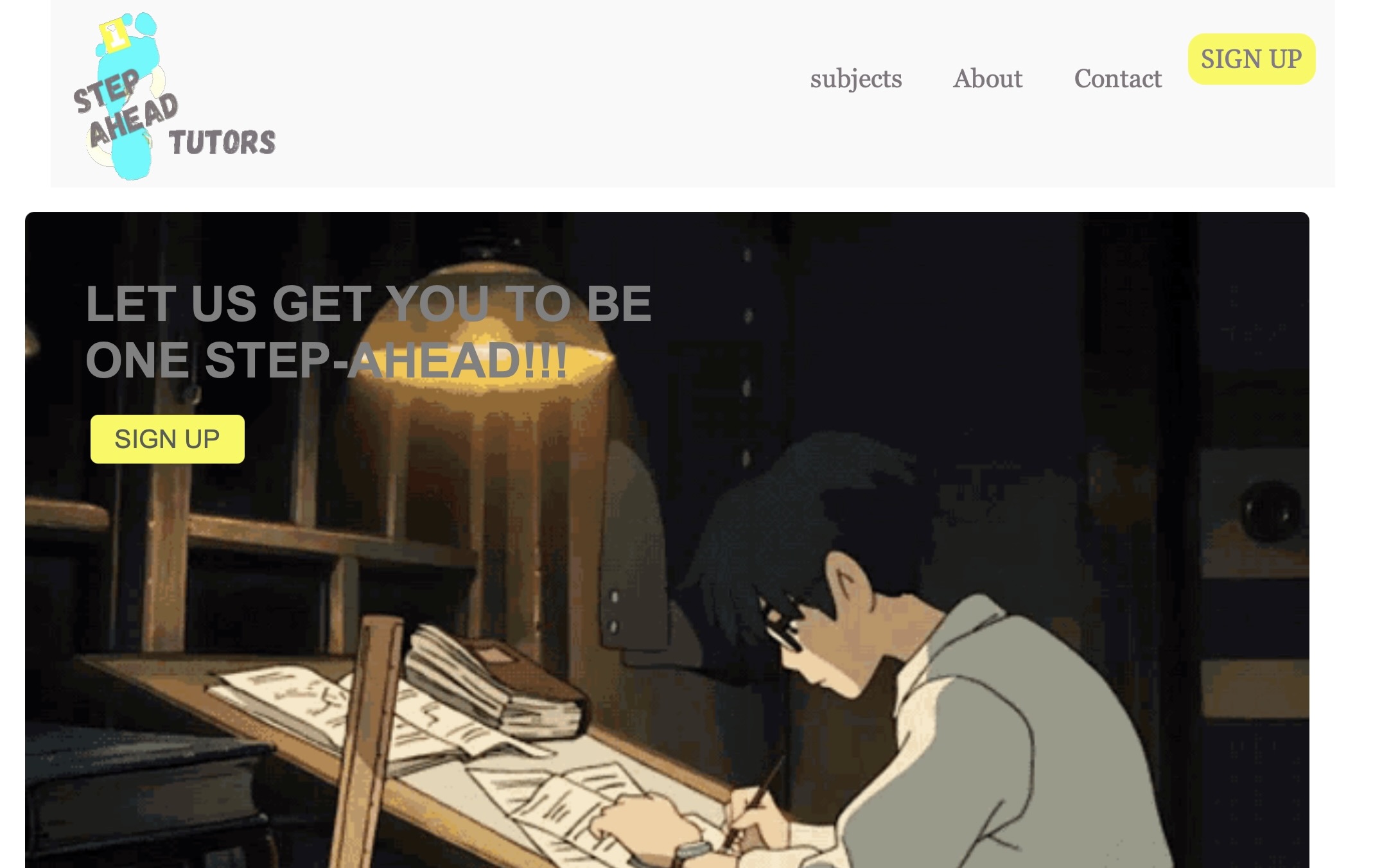Click the dark stack of books bottom left
This screenshot has height=868, width=1391.
point(148,803)
